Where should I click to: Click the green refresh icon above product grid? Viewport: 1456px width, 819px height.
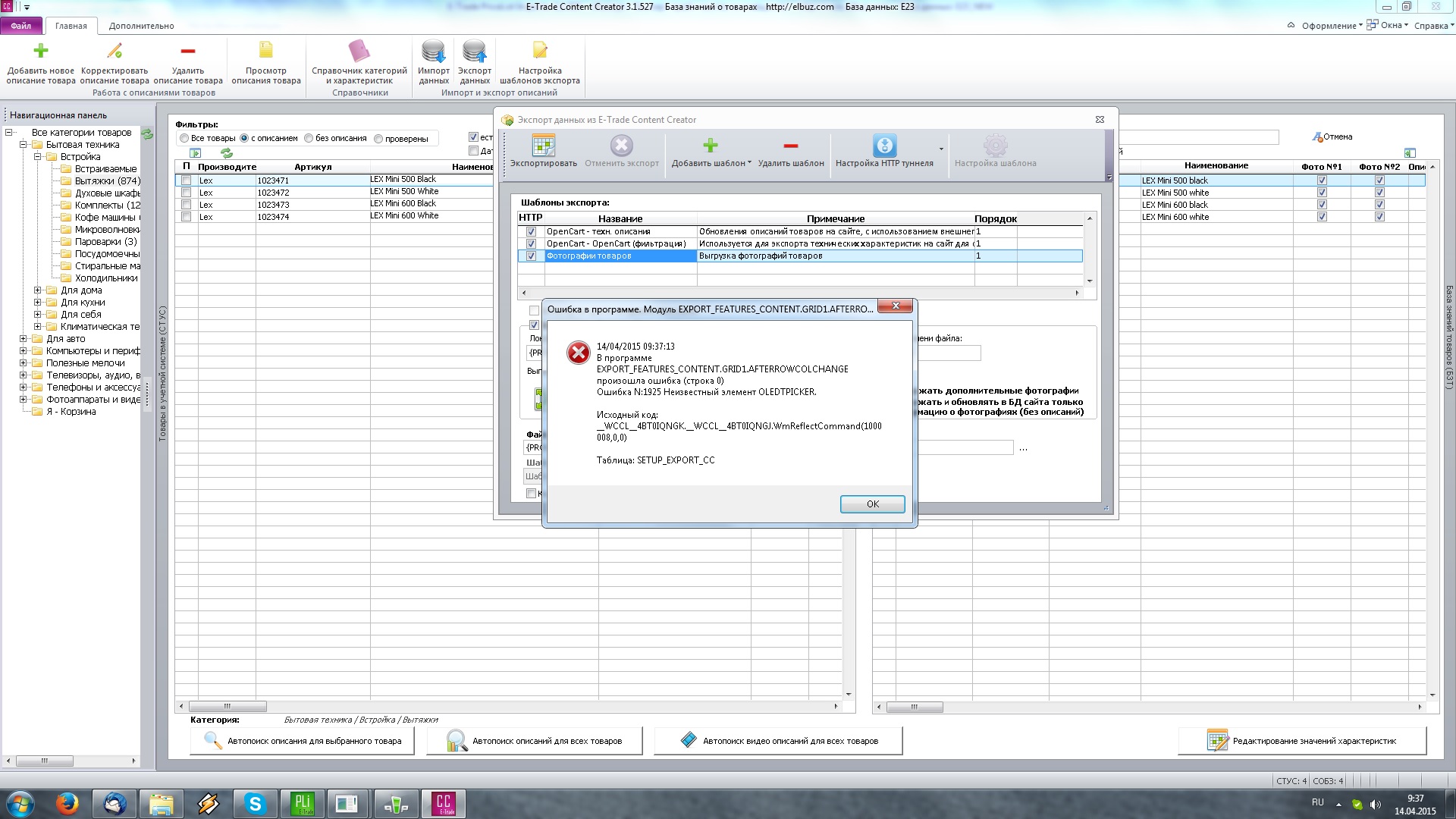[227, 153]
